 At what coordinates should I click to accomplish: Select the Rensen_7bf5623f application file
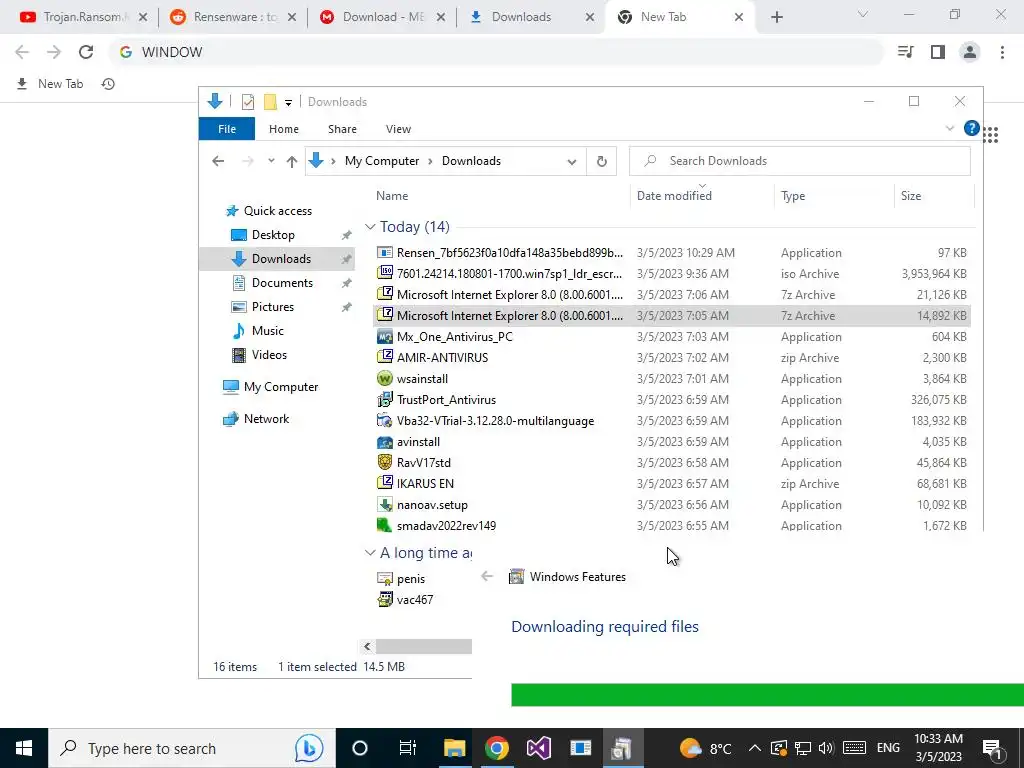click(509, 253)
